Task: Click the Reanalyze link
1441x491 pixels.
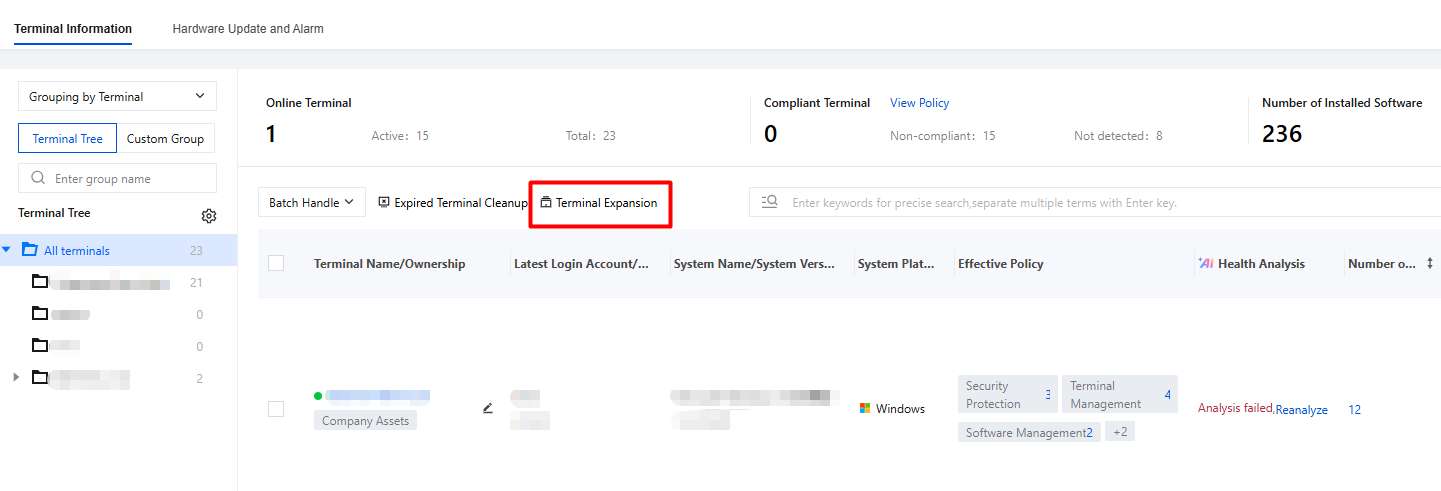Action: [x=1302, y=410]
